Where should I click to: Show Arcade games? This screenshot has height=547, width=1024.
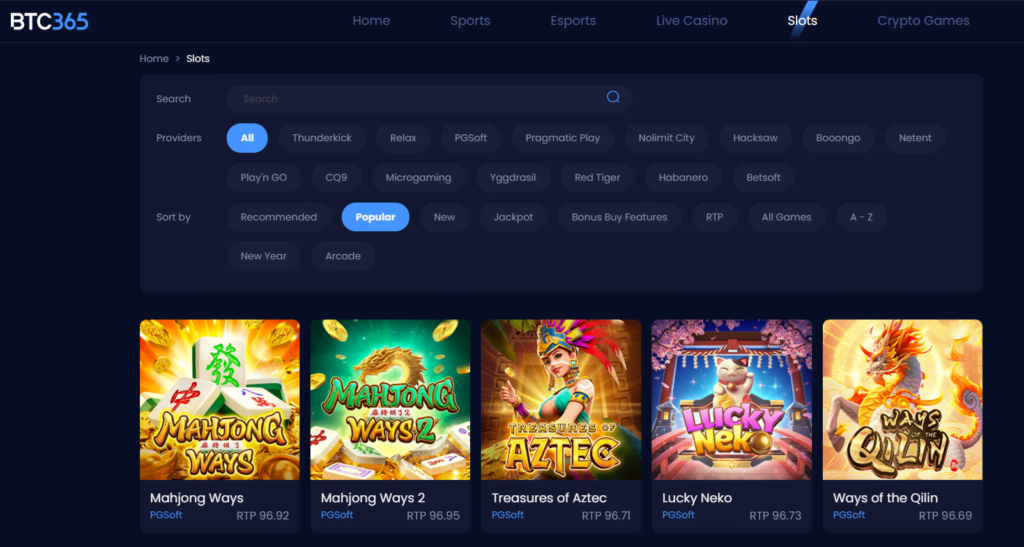[343, 257]
